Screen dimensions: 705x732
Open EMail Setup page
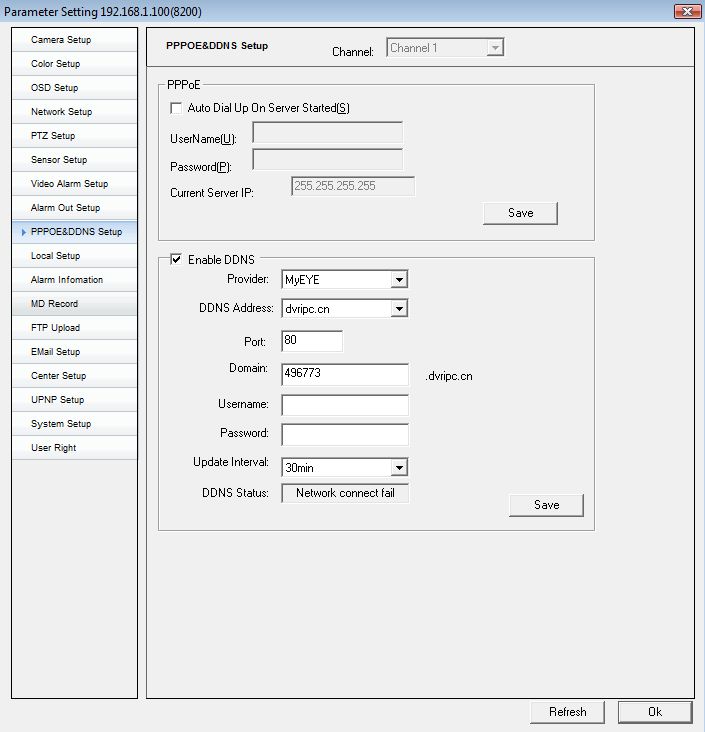click(x=56, y=352)
